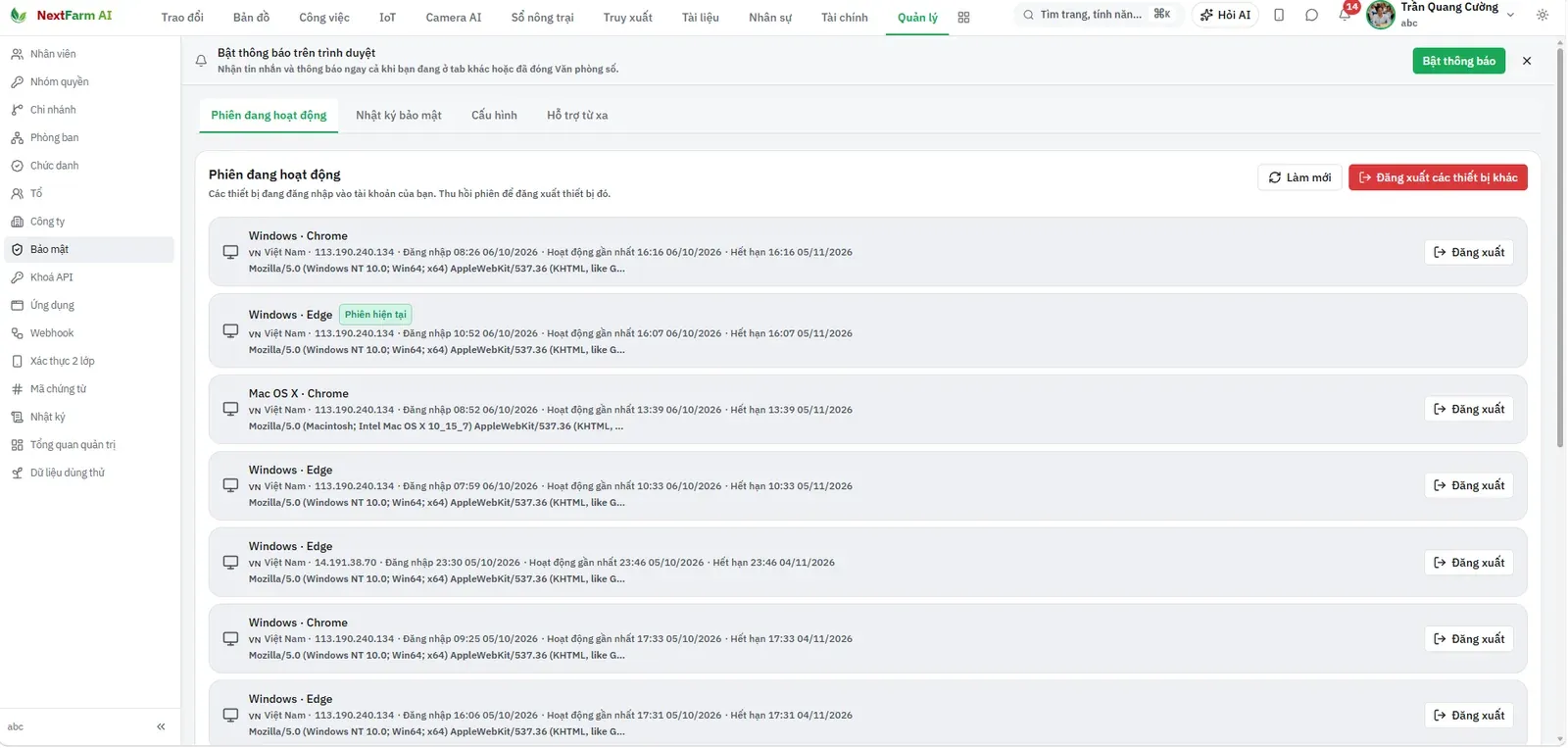Click the Phiên hiện tại badge
Viewport: 1568px width, 748px height.
tap(375, 315)
